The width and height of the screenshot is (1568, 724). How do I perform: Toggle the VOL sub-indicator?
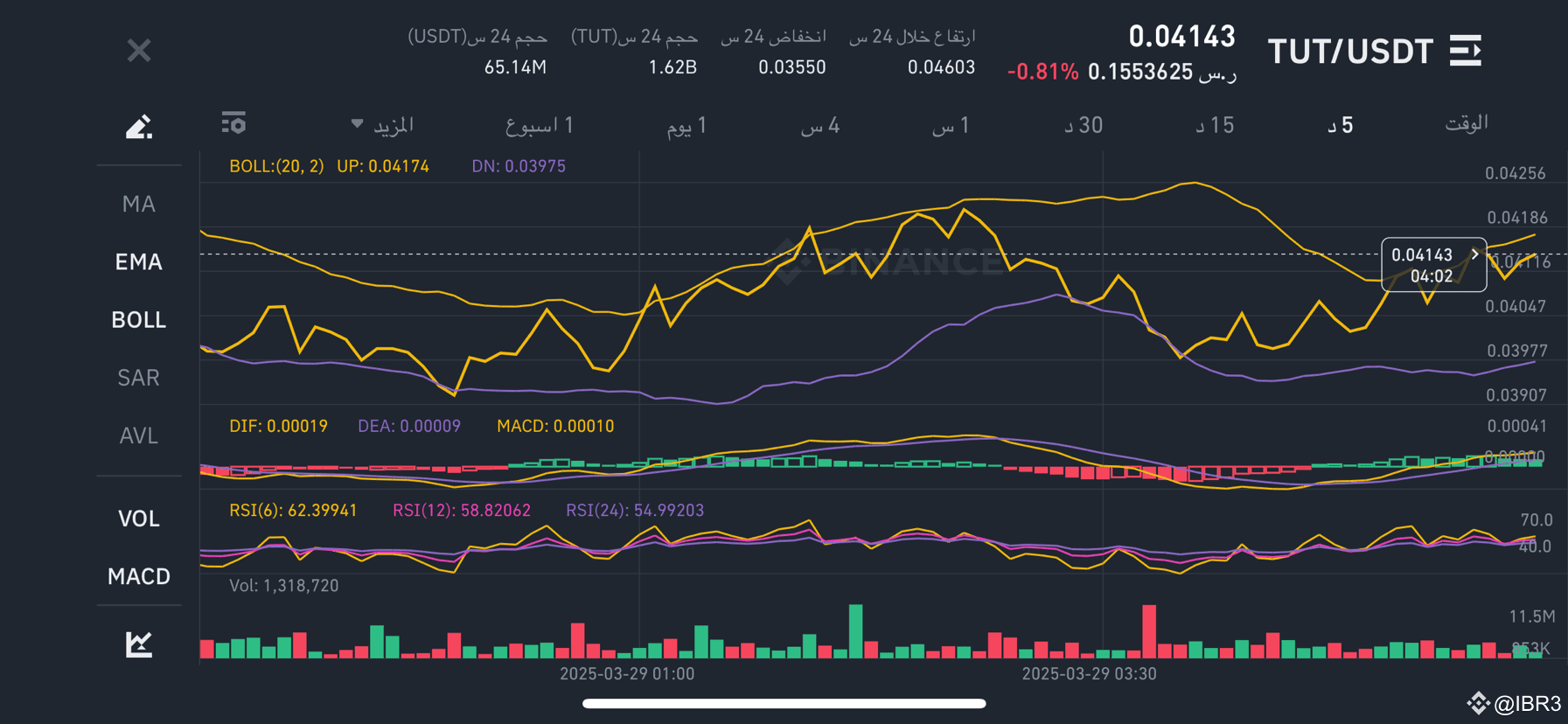coord(139,519)
